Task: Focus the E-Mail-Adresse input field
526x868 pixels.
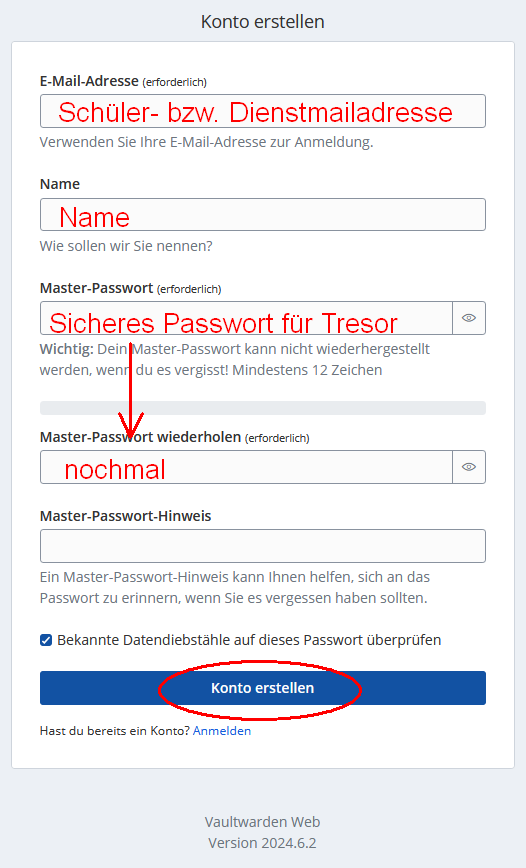Action: (x=262, y=111)
